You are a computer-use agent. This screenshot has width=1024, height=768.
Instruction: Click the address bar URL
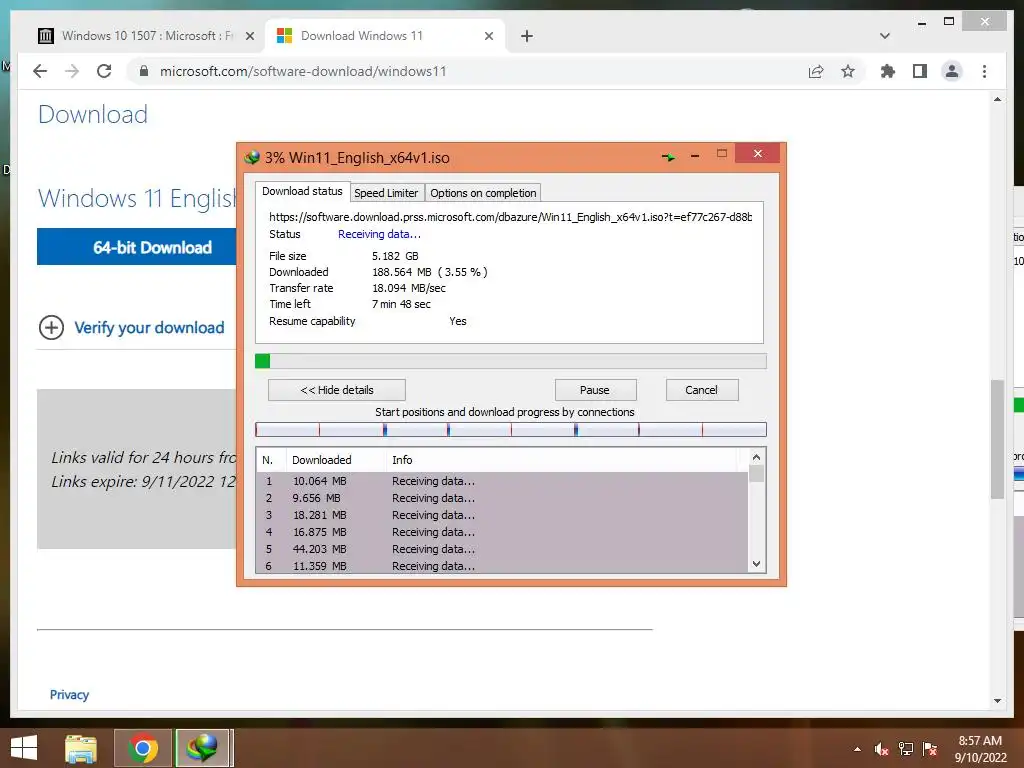tap(303, 71)
